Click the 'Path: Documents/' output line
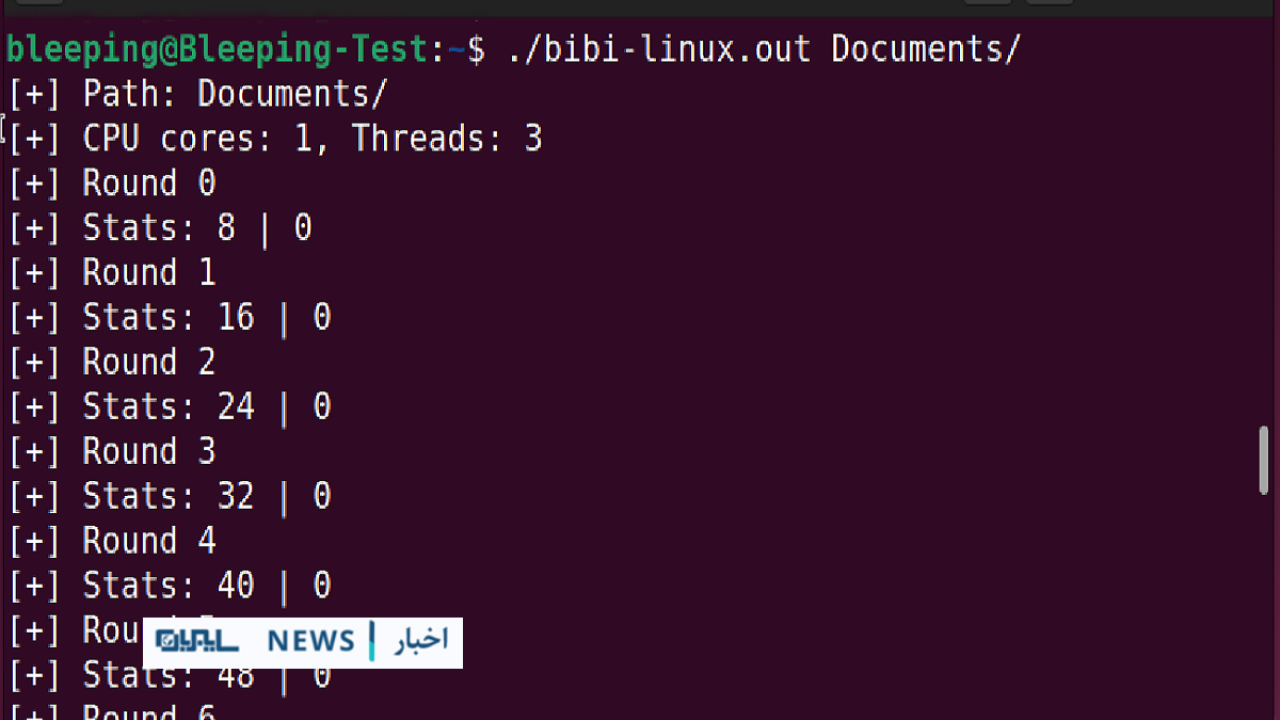The height and width of the screenshot is (720, 1280). click(x=197, y=94)
